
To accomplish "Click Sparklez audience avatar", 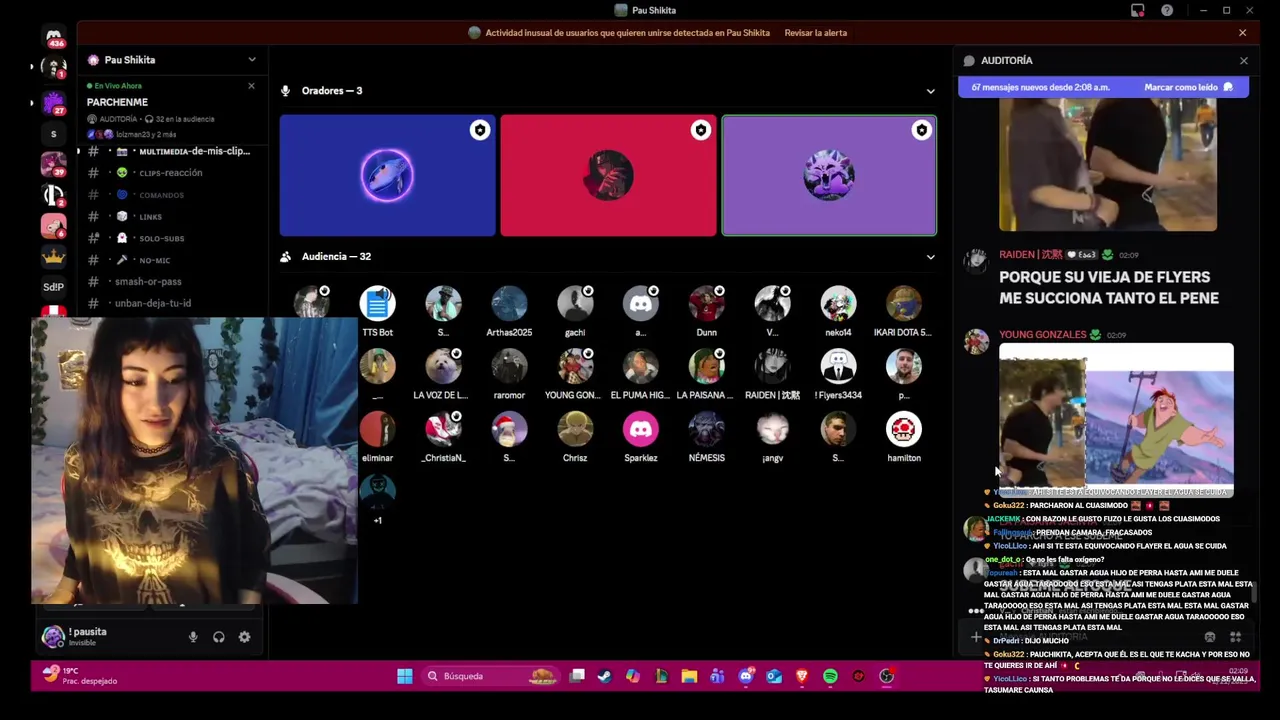I will pos(641,430).
